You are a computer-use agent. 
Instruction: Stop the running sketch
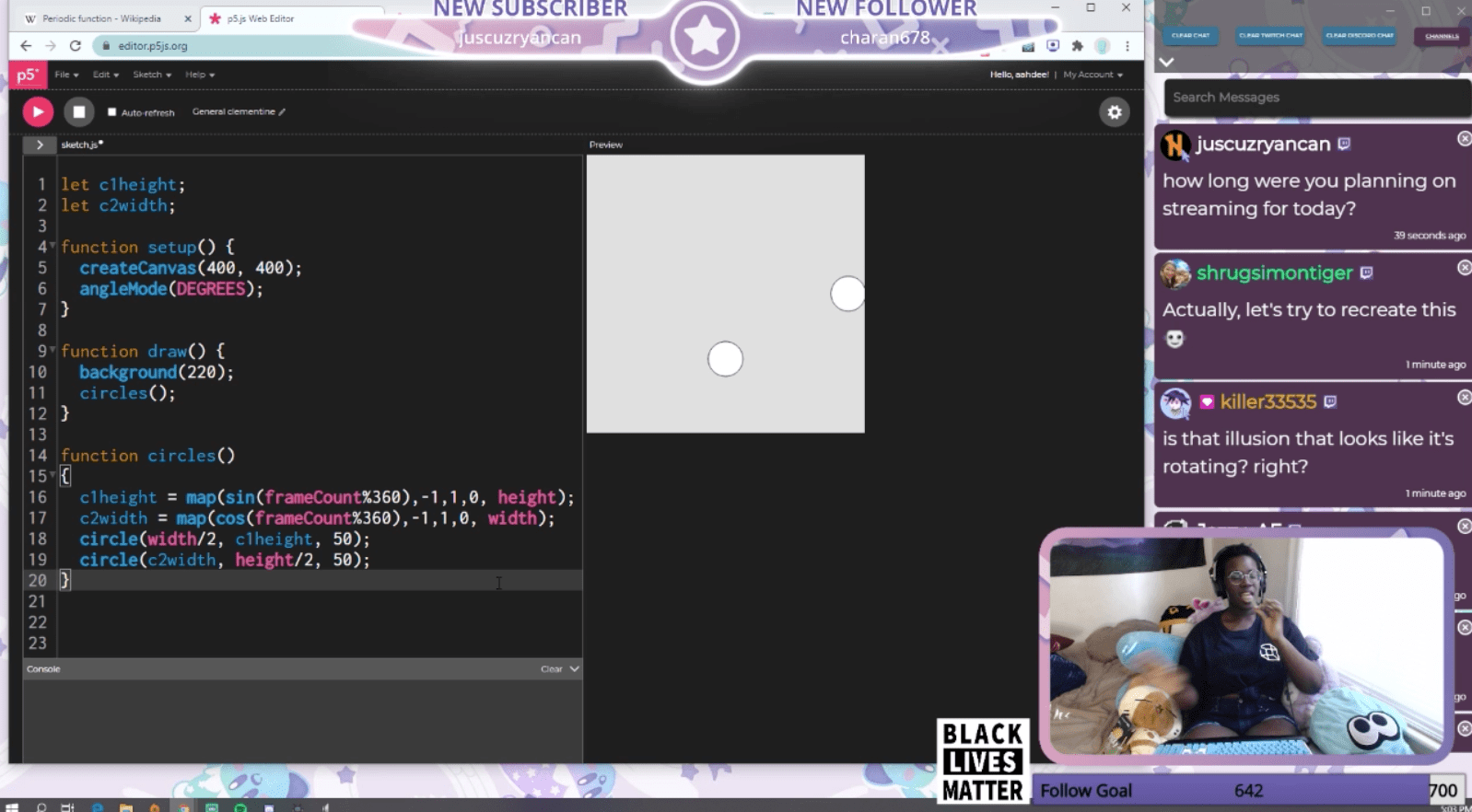pyautogui.click(x=79, y=112)
